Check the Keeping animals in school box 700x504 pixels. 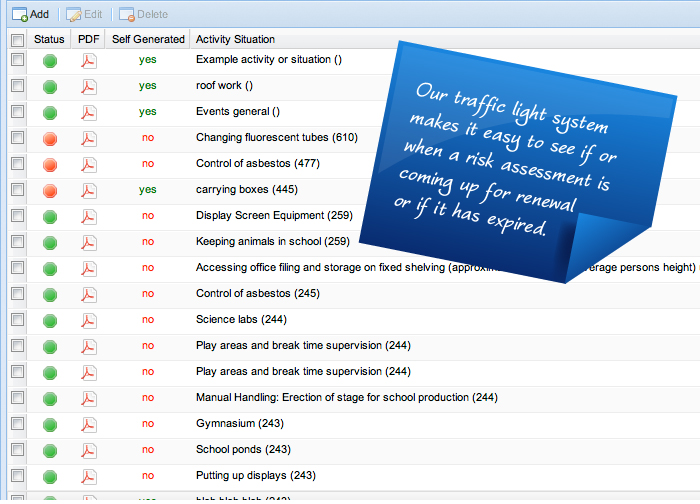click(17, 241)
